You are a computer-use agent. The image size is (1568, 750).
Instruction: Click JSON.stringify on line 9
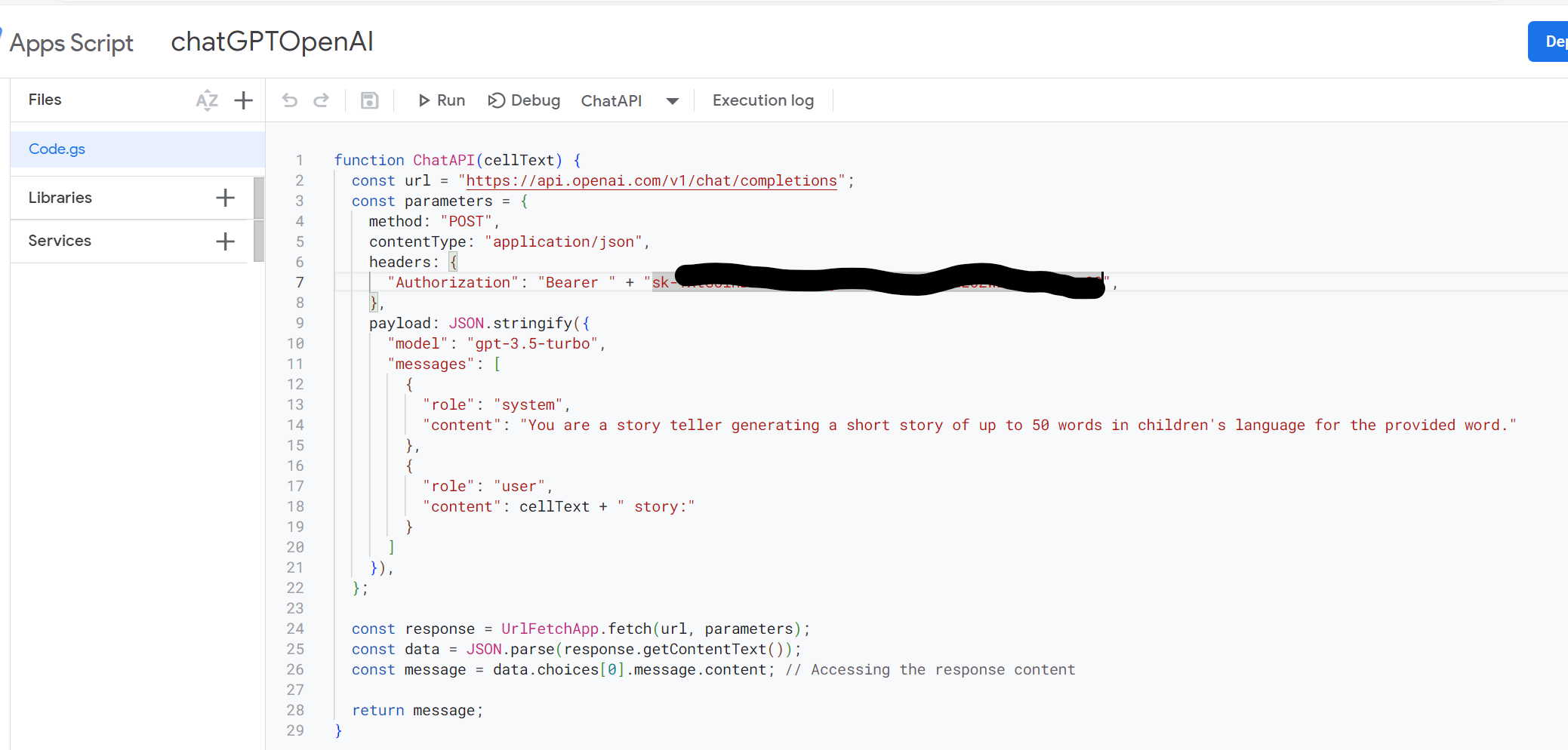(x=510, y=323)
